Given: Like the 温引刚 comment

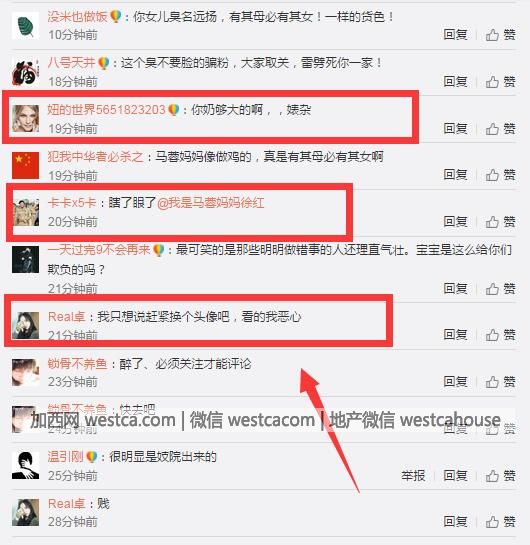Looking at the screenshot, I should (500, 475).
